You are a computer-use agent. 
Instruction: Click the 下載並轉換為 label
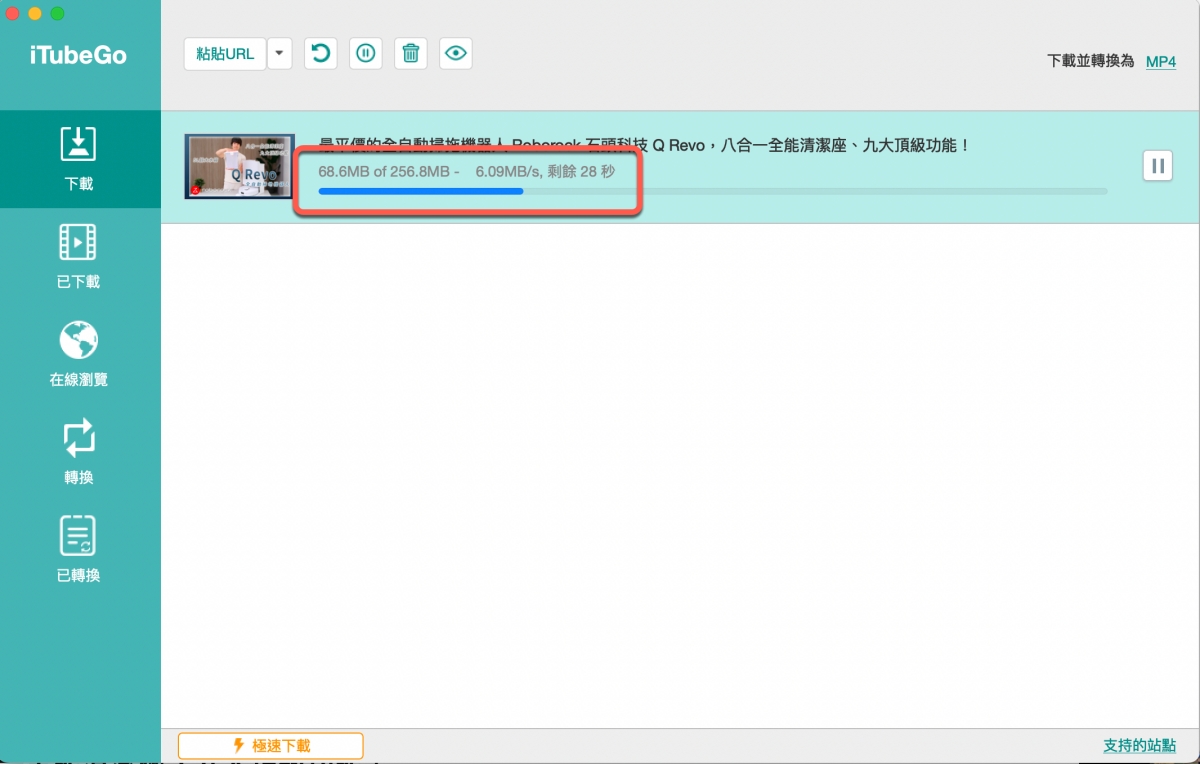point(1091,61)
